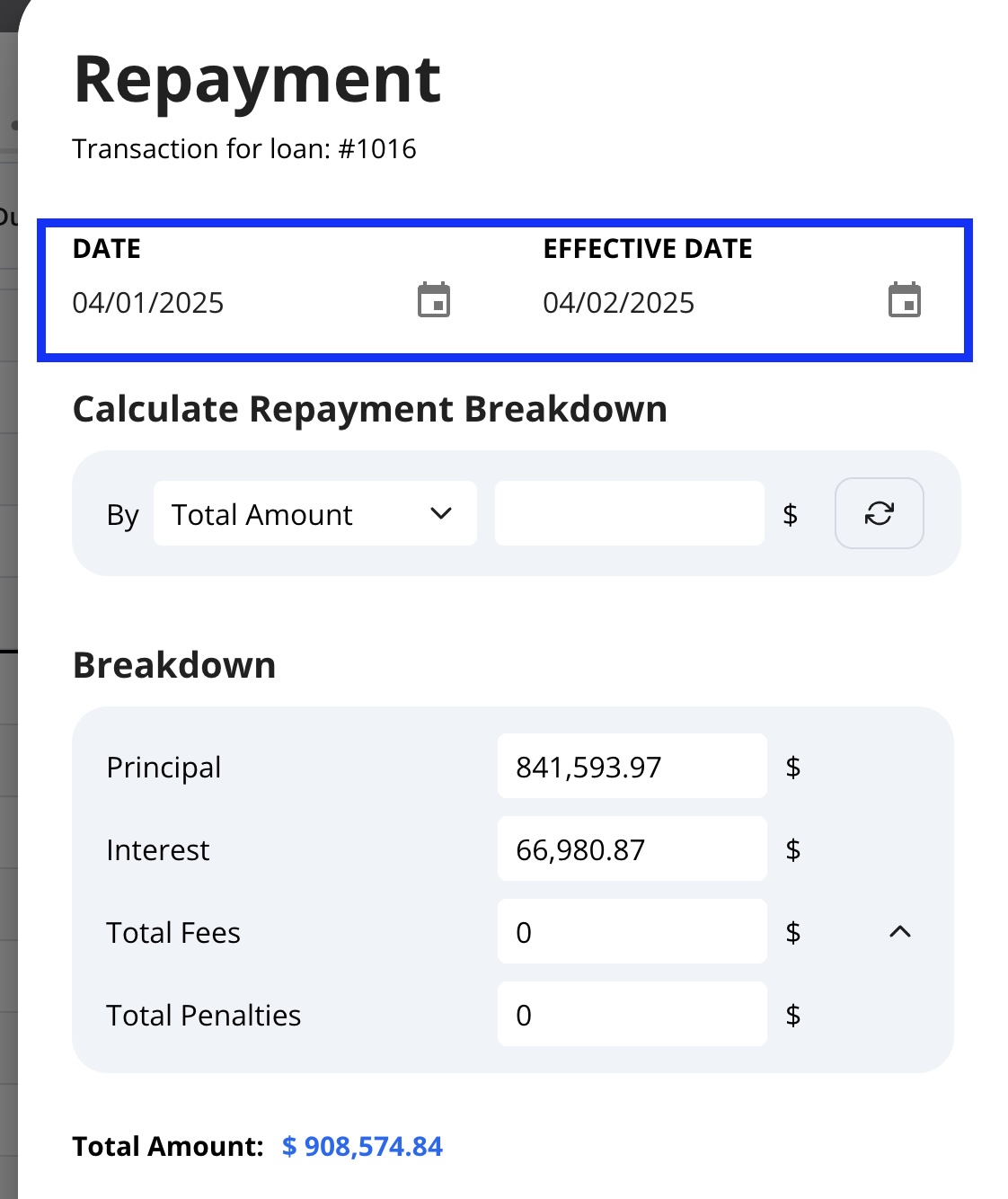
Task: Open the Effective Date calendar picker icon
Action: (x=905, y=300)
